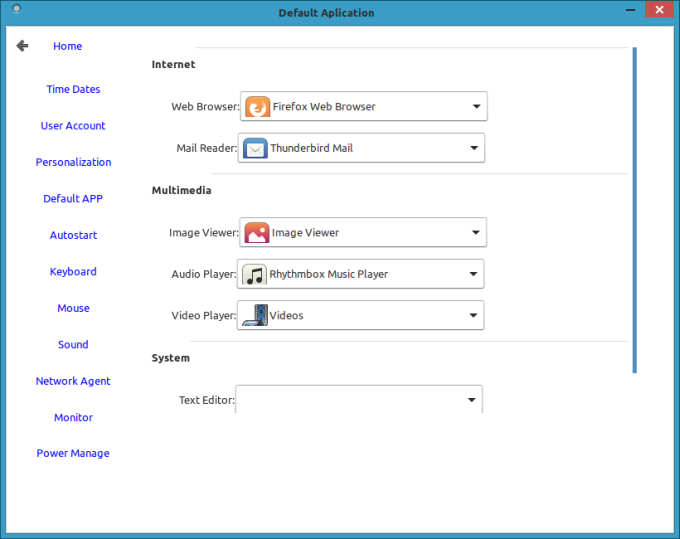Open the Network Agent section
680x539 pixels.
(x=73, y=381)
